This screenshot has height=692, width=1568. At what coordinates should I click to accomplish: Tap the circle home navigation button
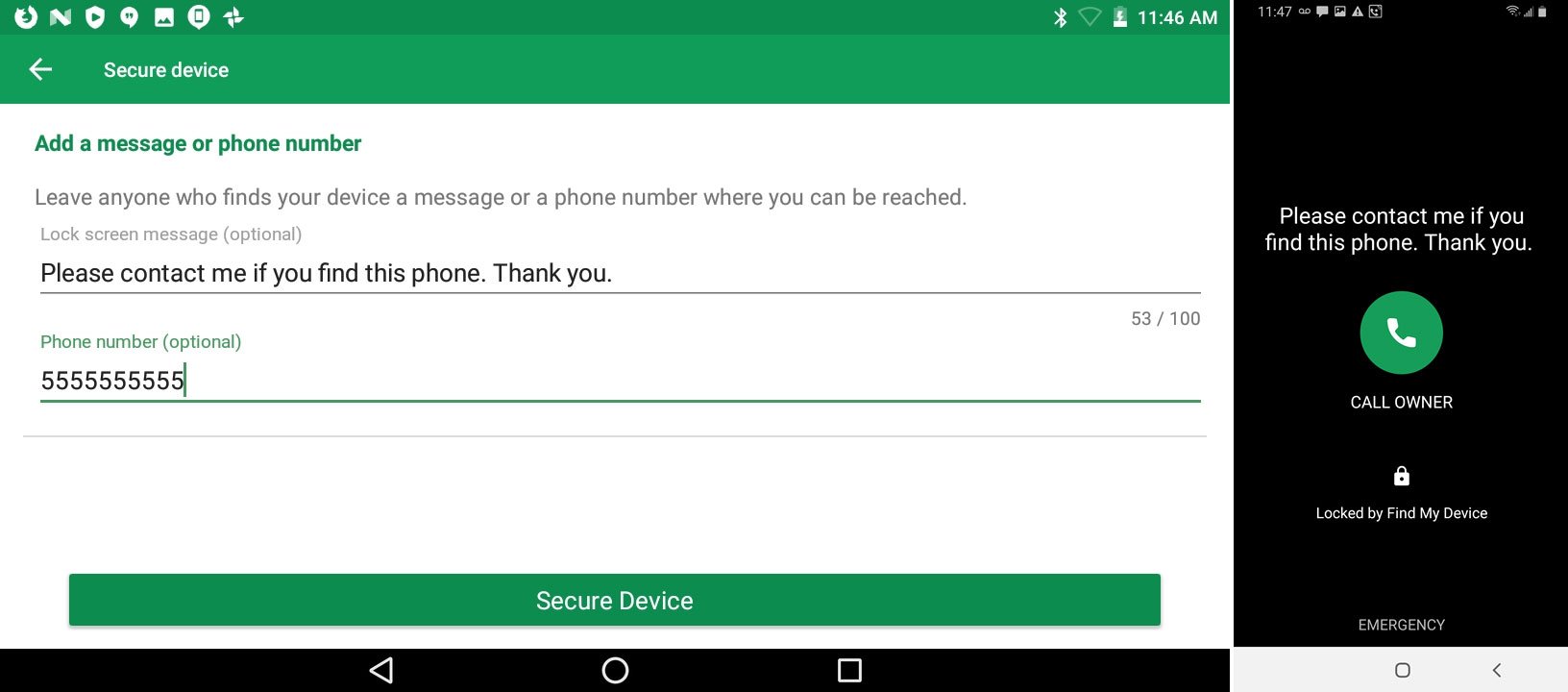(x=615, y=670)
